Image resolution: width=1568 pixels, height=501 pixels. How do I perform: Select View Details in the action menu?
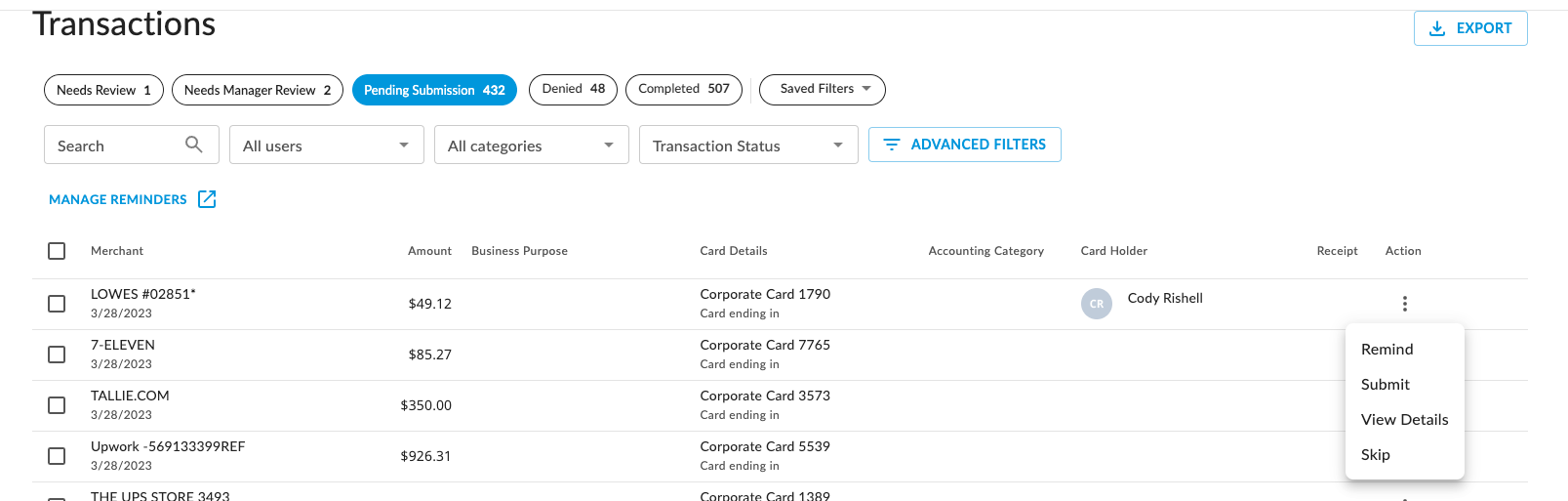click(1404, 420)
